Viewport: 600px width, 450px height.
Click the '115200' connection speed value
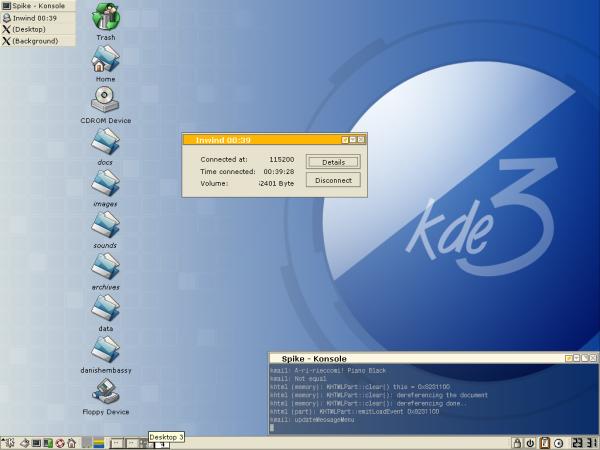pyautogui.click(x=282, y=160)
